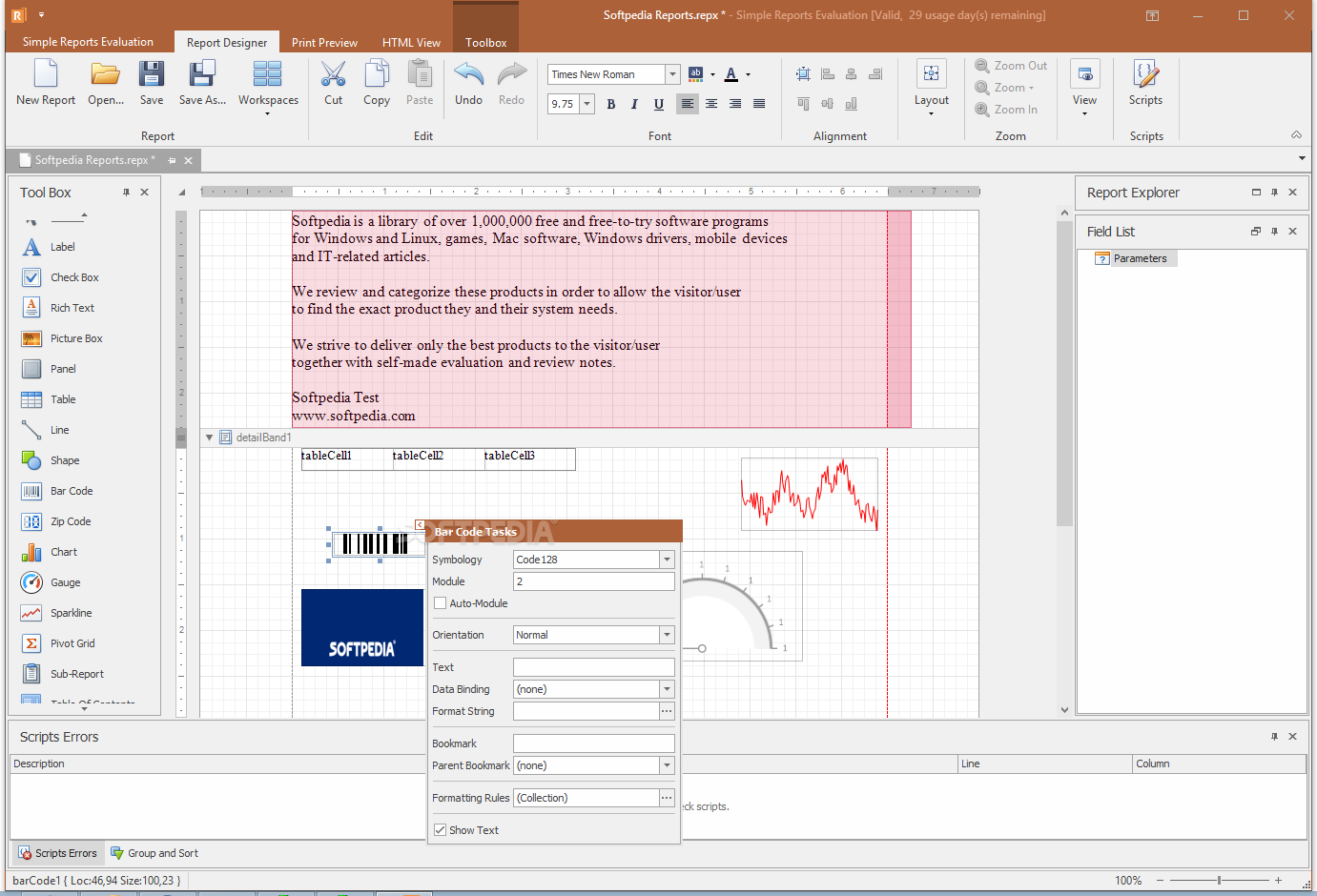
Task: Open the Toolbox ribbon tab
Action: tap(485, 42)
